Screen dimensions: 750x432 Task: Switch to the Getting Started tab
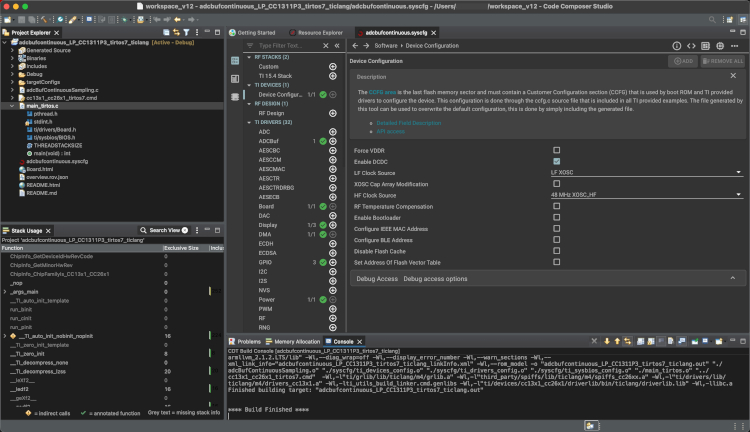[x=252, y=33]
